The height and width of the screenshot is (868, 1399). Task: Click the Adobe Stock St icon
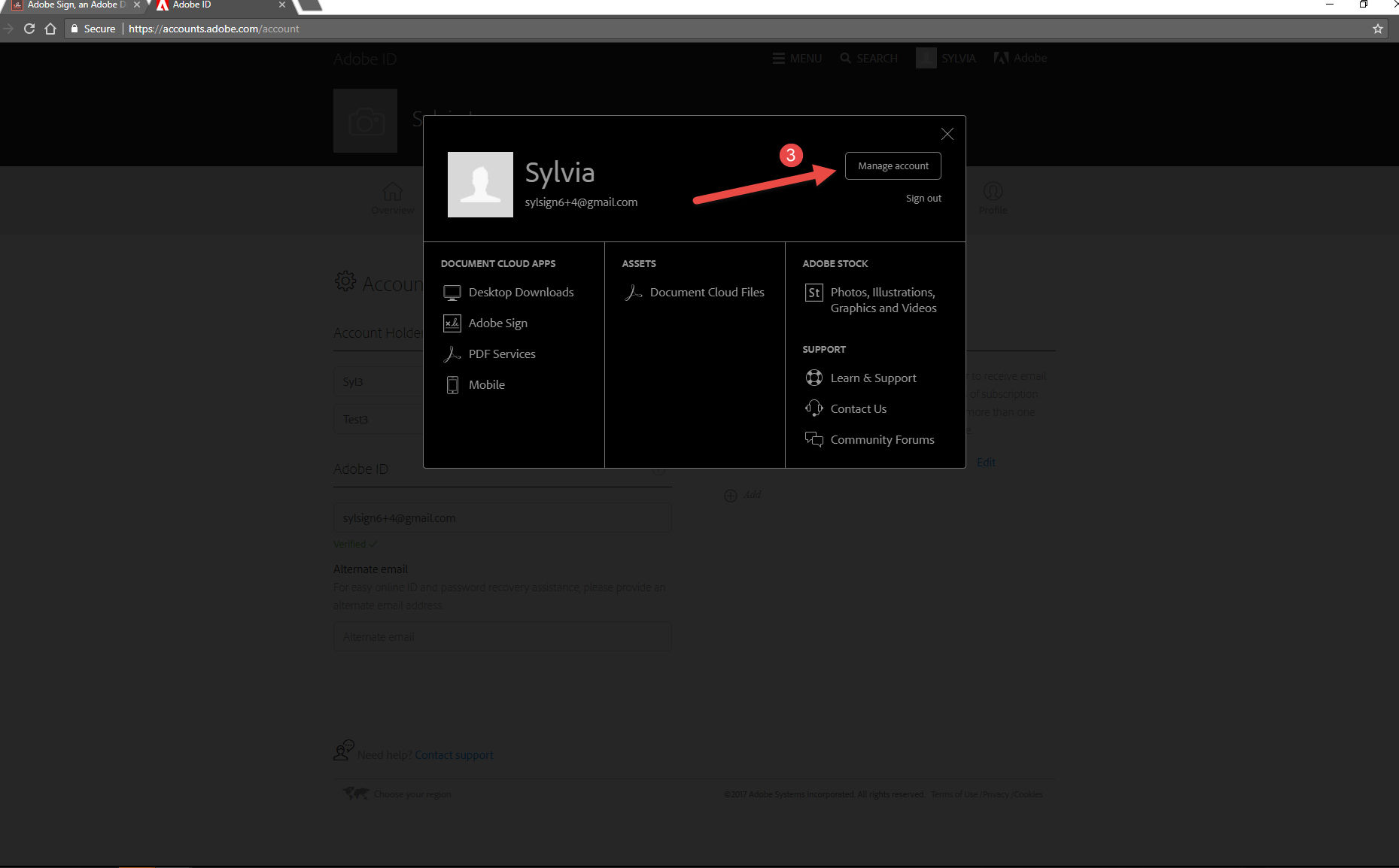[x=814, y=293]
